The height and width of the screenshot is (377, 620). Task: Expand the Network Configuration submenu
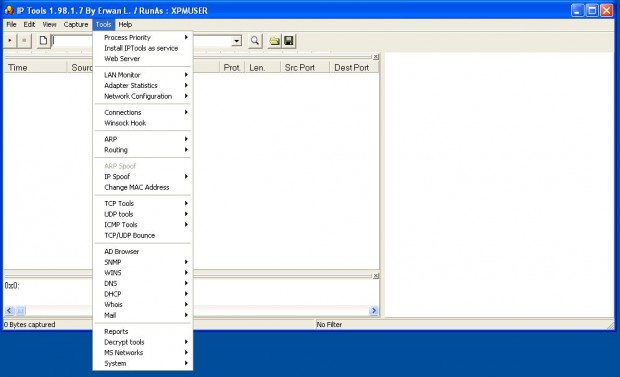pyautogui.click(x=143, y=96)
